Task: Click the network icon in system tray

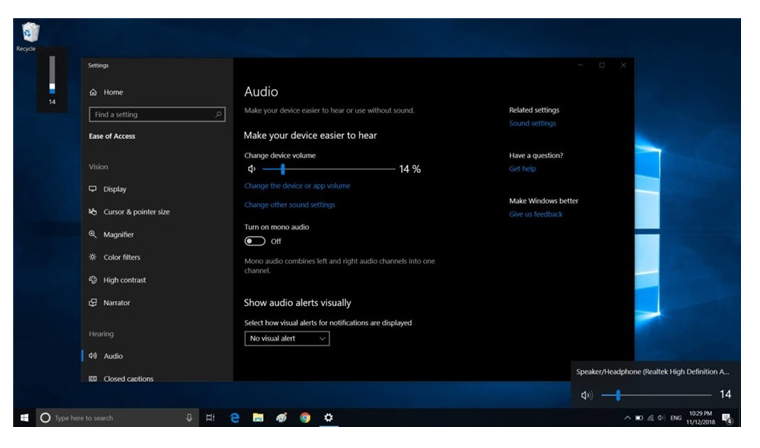Action: (x=650, y=418)
